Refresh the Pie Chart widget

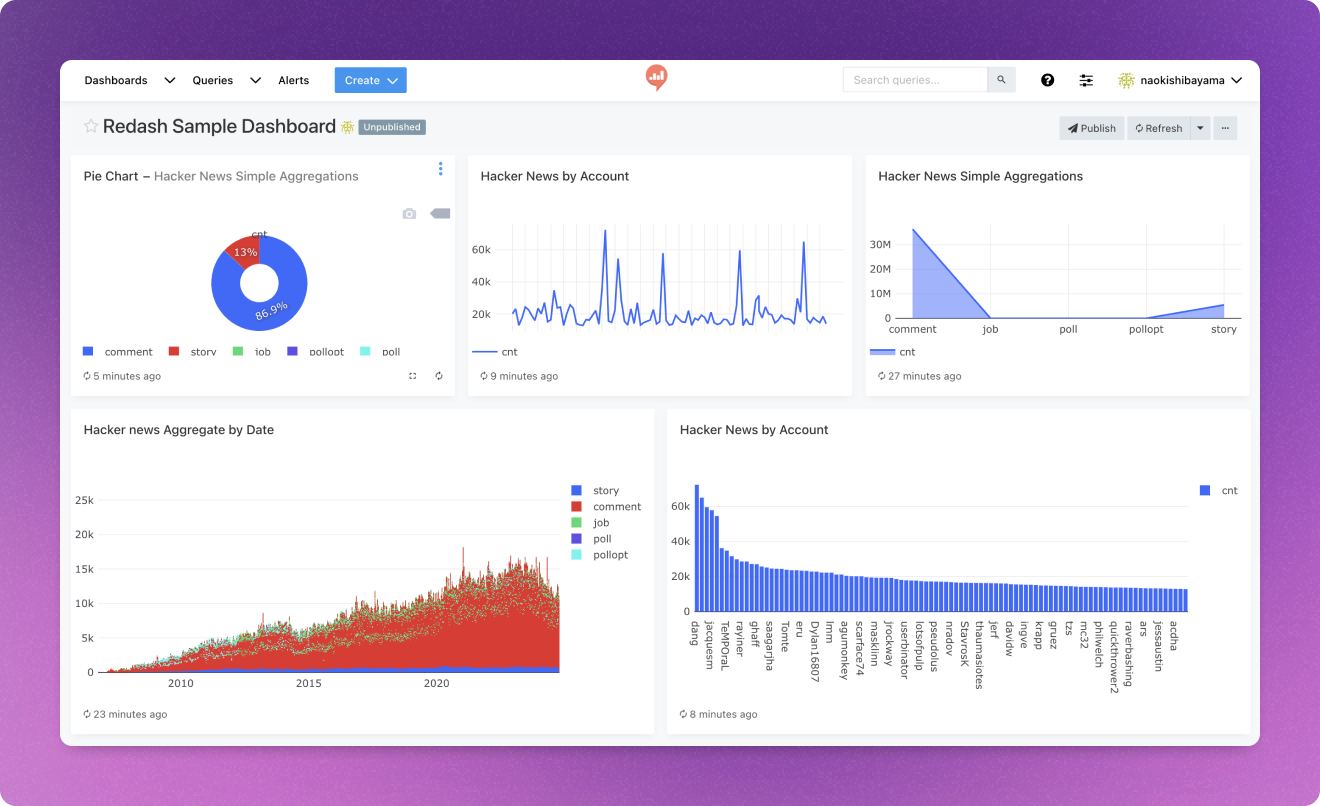pos(439,376)
